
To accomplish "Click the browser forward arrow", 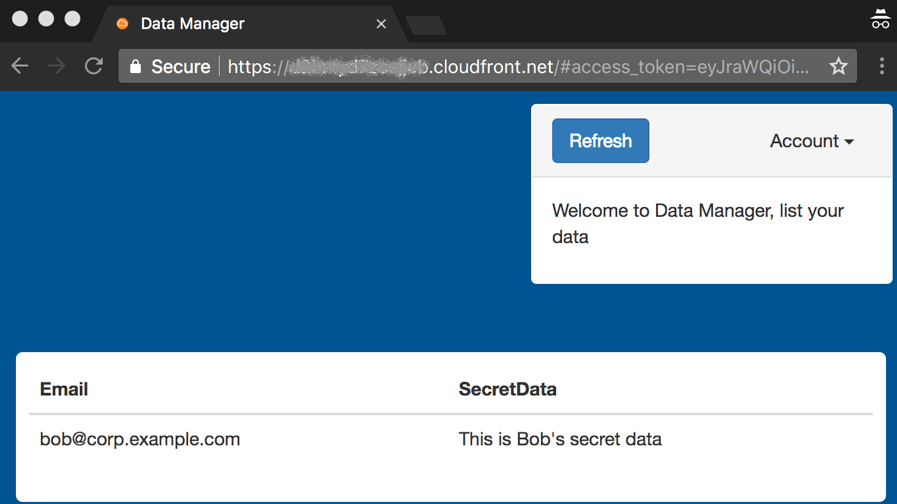I will coord(57,67).
